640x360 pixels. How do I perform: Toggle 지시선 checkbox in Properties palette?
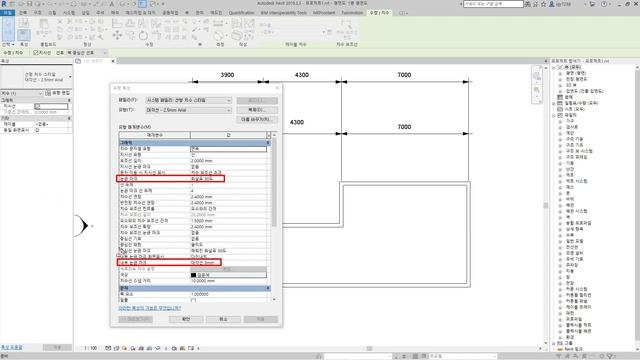click(x=37, y=106)
